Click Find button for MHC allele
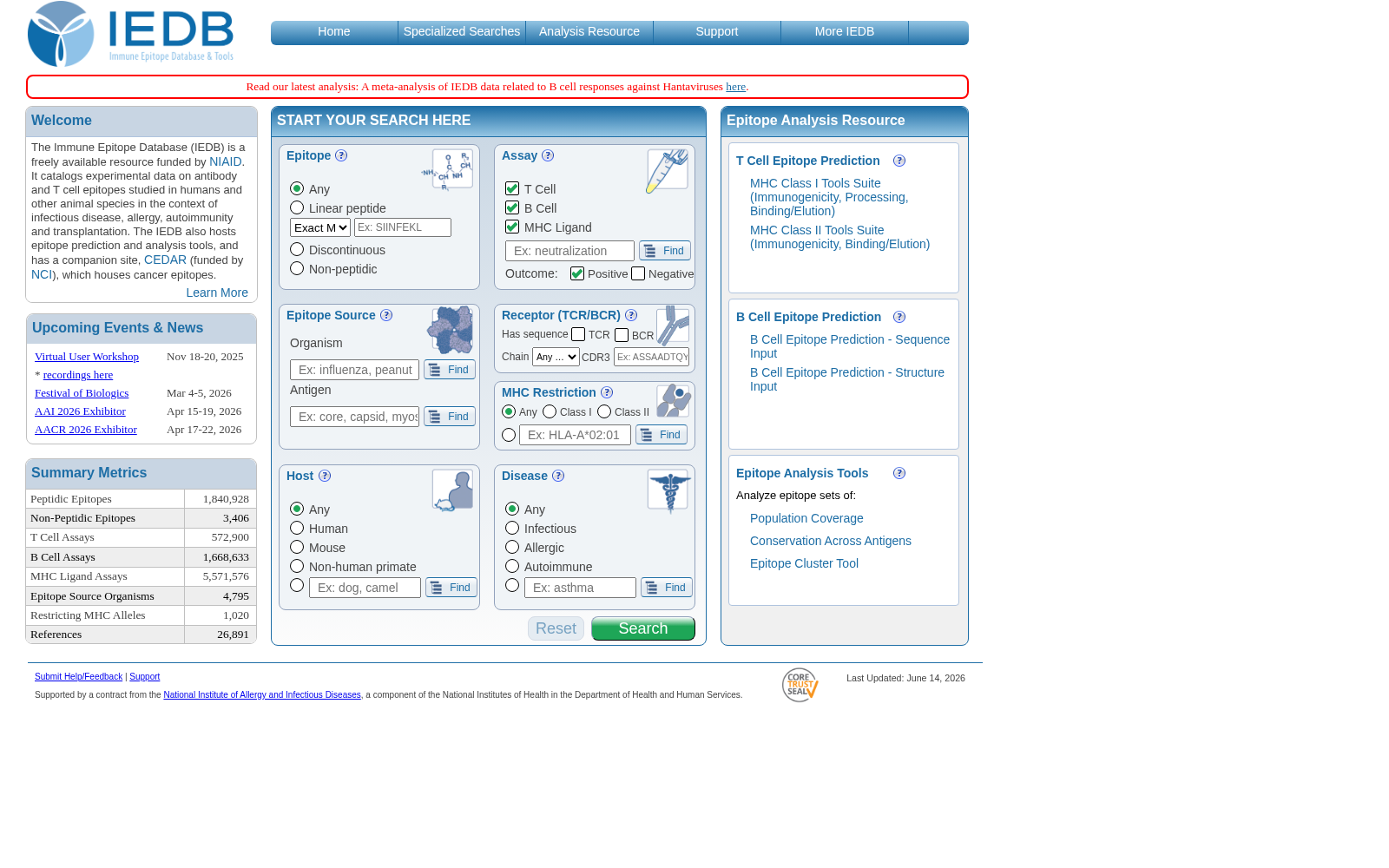 coord(662,435)
